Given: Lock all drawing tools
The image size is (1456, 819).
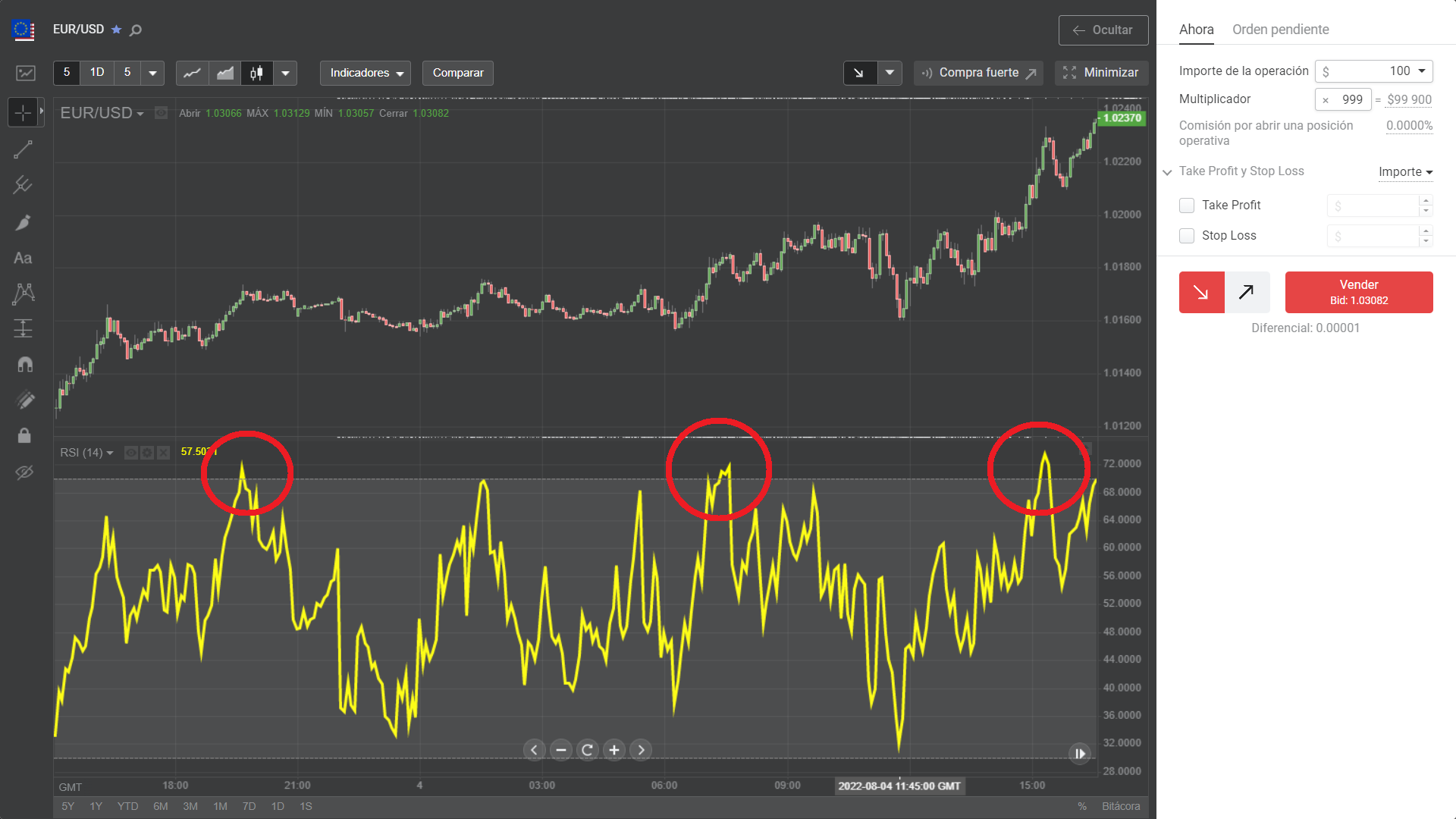Looking at the screenshot, I should point(24,435).
